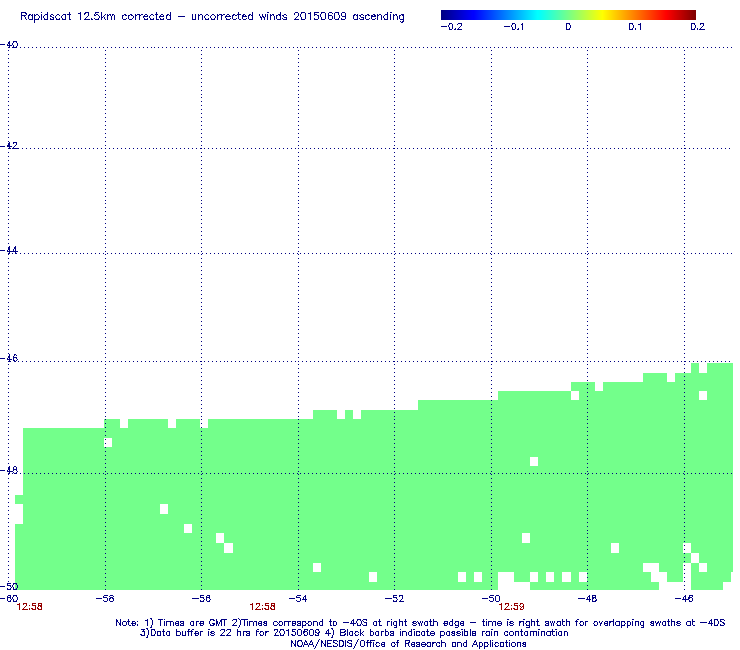Click the latitude axis label "-44"

9,250
